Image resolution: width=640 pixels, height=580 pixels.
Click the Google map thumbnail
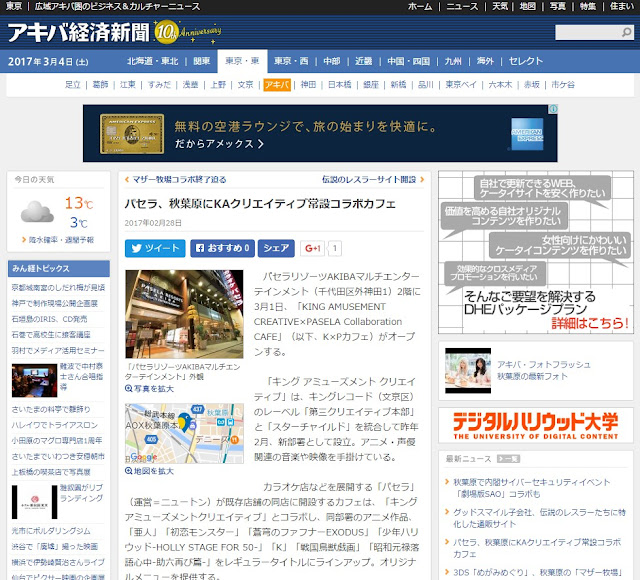pyautogui.click(x=184, y=433)
